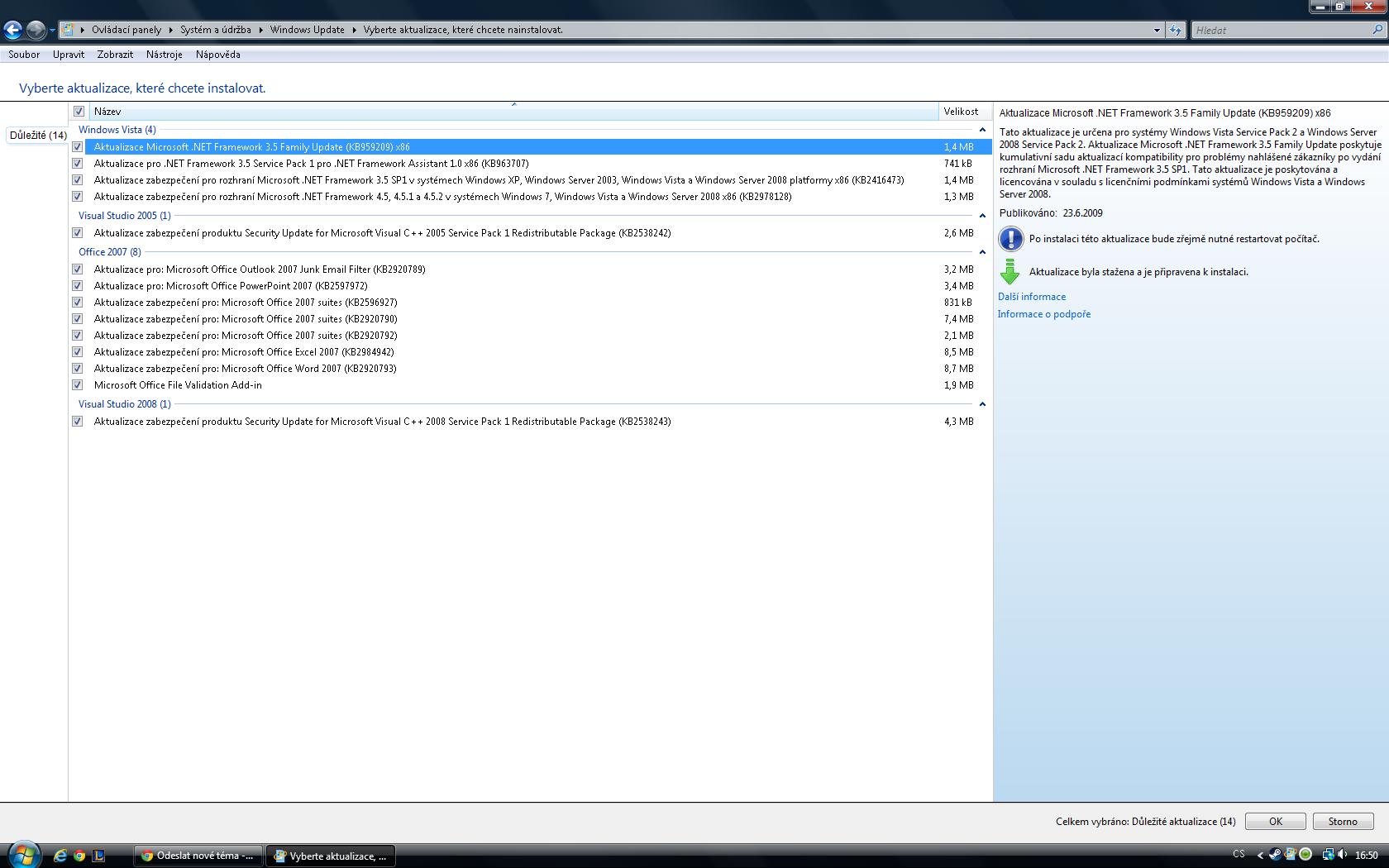Open the Další informace link
The width and height of the screenshot is (1389, 868).
[x=1032, y=297]
